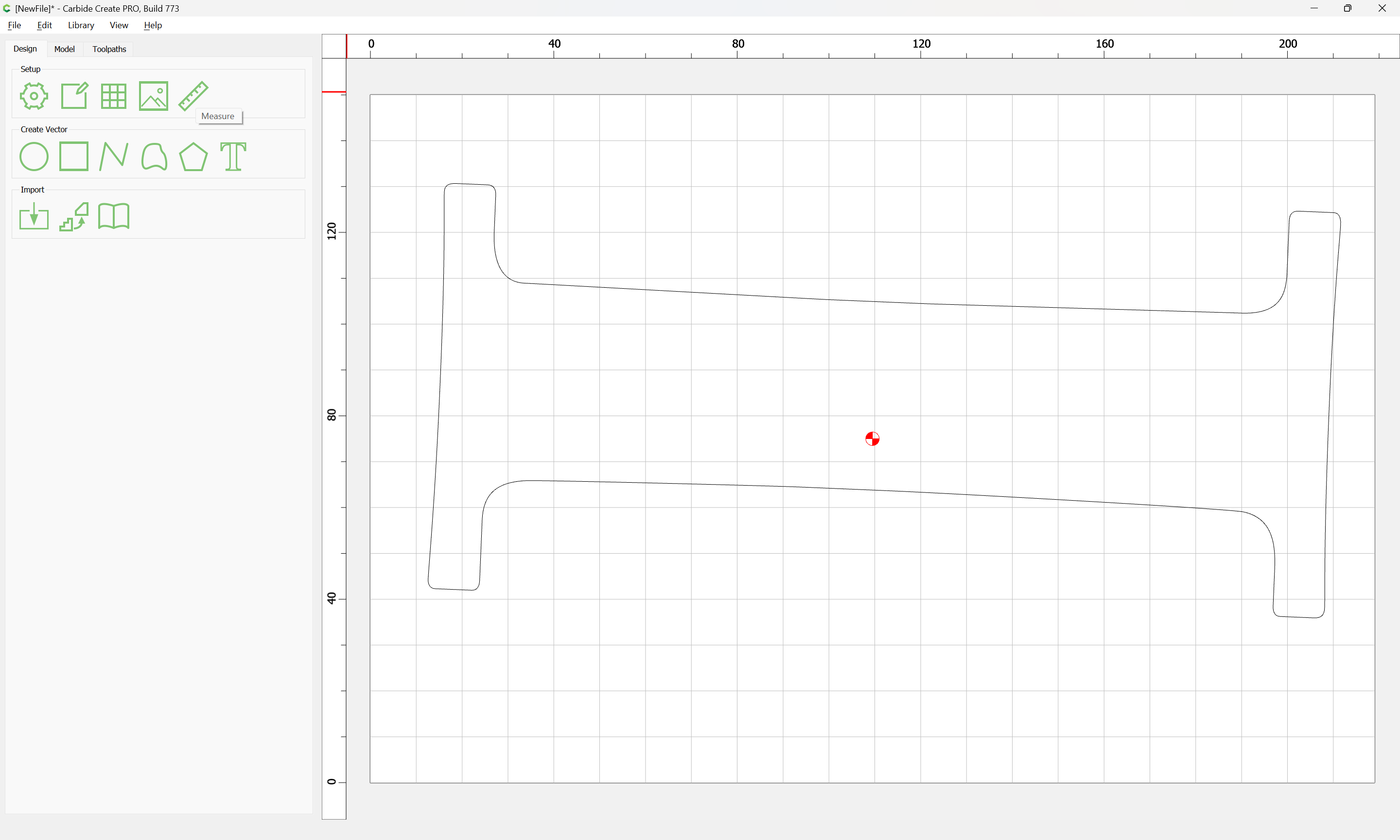The image size is (1400, 840).
Task: Open the Edit menu
Action: click(x=45, y=25)
